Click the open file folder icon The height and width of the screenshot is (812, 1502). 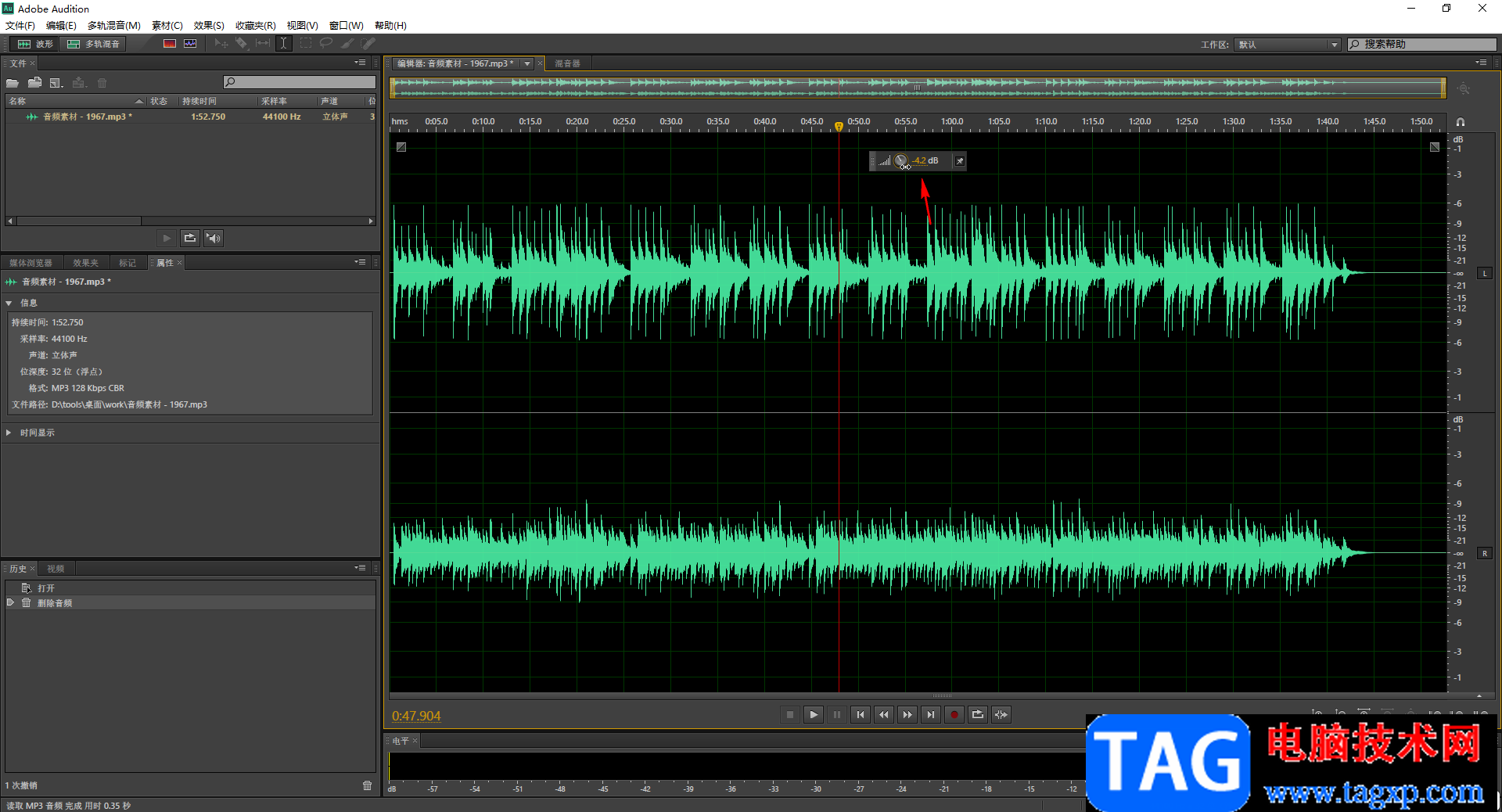click(13, 83)
